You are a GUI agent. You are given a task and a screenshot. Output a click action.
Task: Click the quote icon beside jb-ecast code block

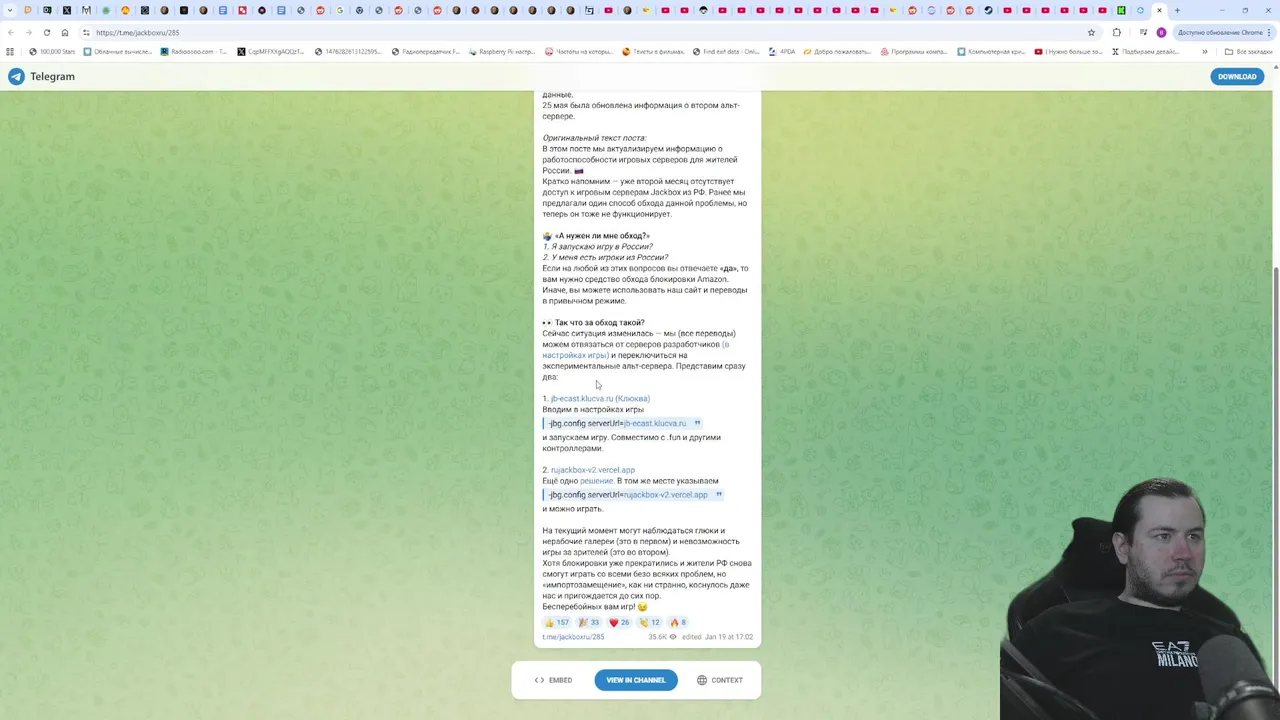click(x=697, y=423)
